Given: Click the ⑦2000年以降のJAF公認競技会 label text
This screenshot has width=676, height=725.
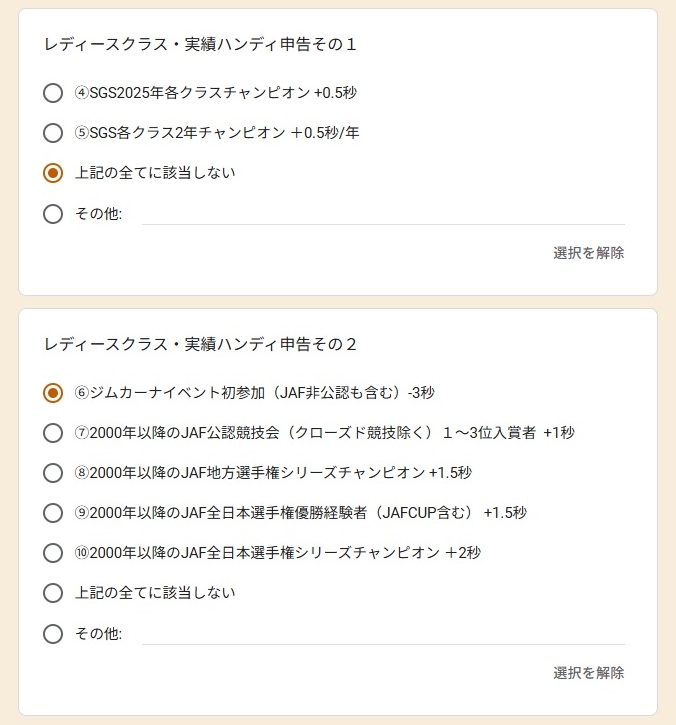Looking at the screenshot, I should [x=324, y=433].
